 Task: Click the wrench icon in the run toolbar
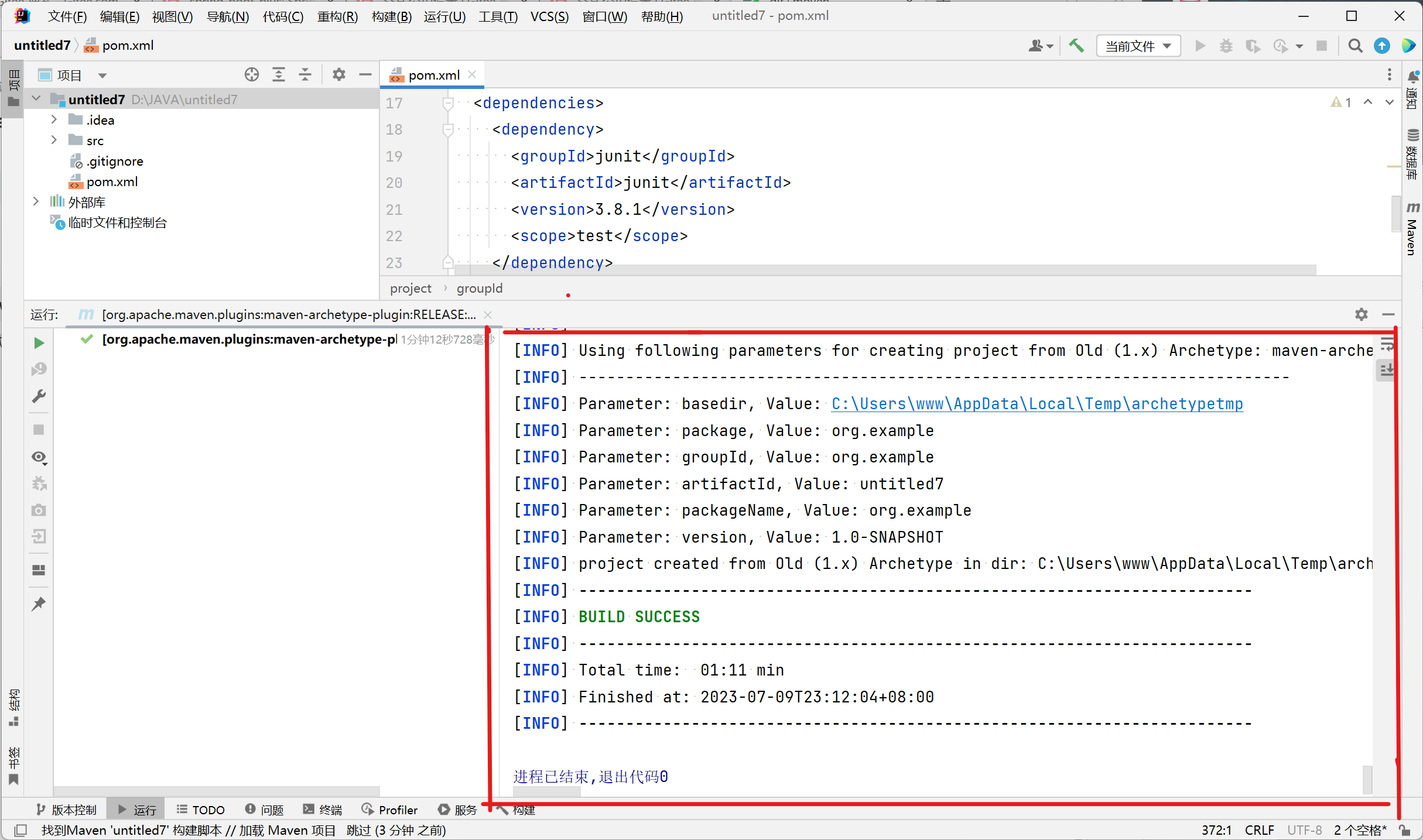click(39, 397)
